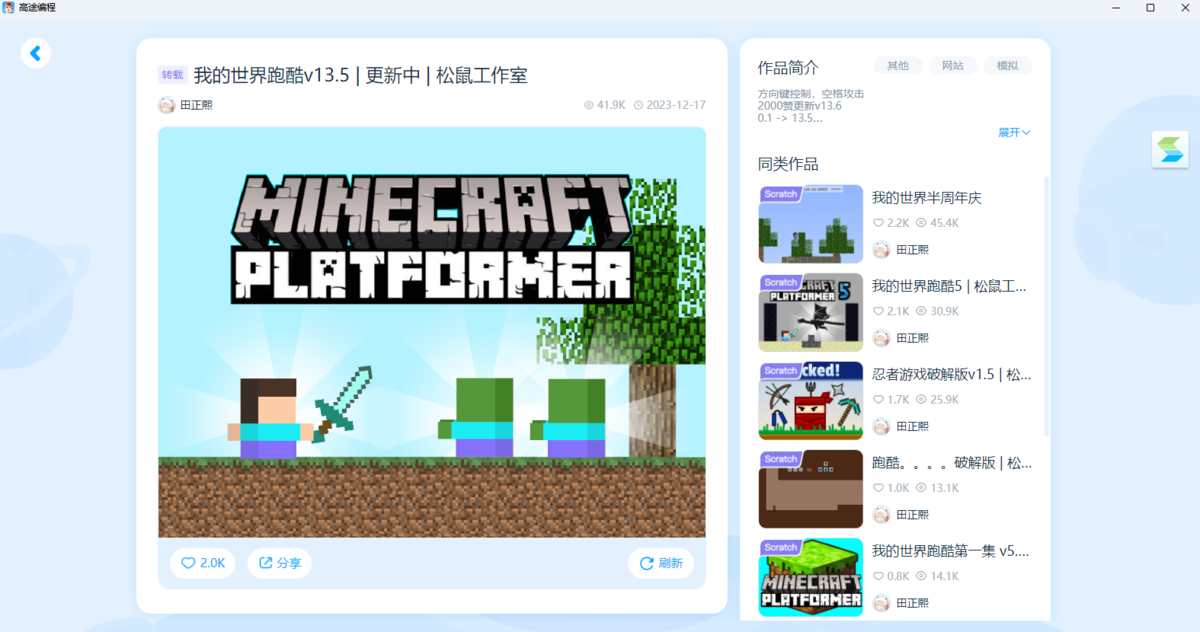Share the project via 分享 button
Screen dimensions: 1200x632
tap(280, 563)
